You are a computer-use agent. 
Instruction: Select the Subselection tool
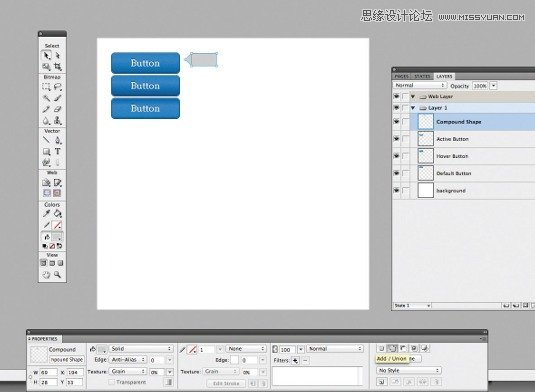[58, 55]
